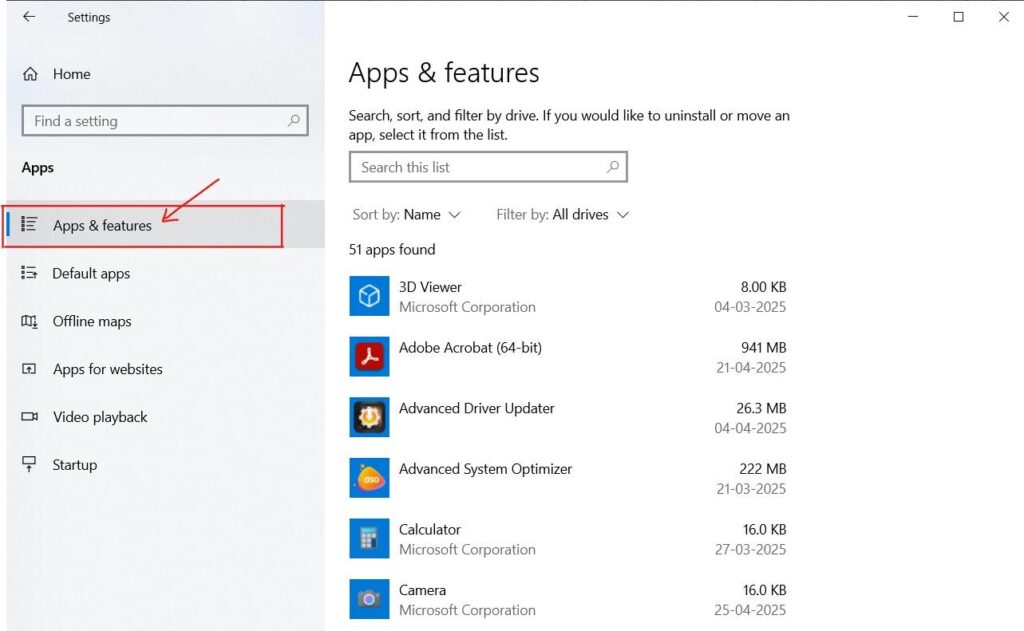The image size is (1024, 631).
Task: Open Startup apps settings
Action: click(74, 464)
